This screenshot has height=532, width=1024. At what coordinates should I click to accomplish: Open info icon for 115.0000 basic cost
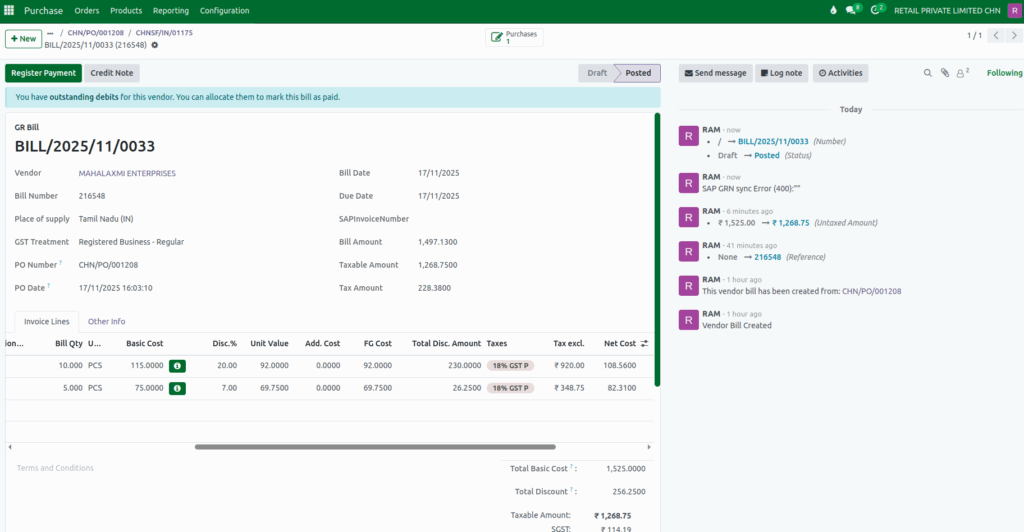point(177,366)
